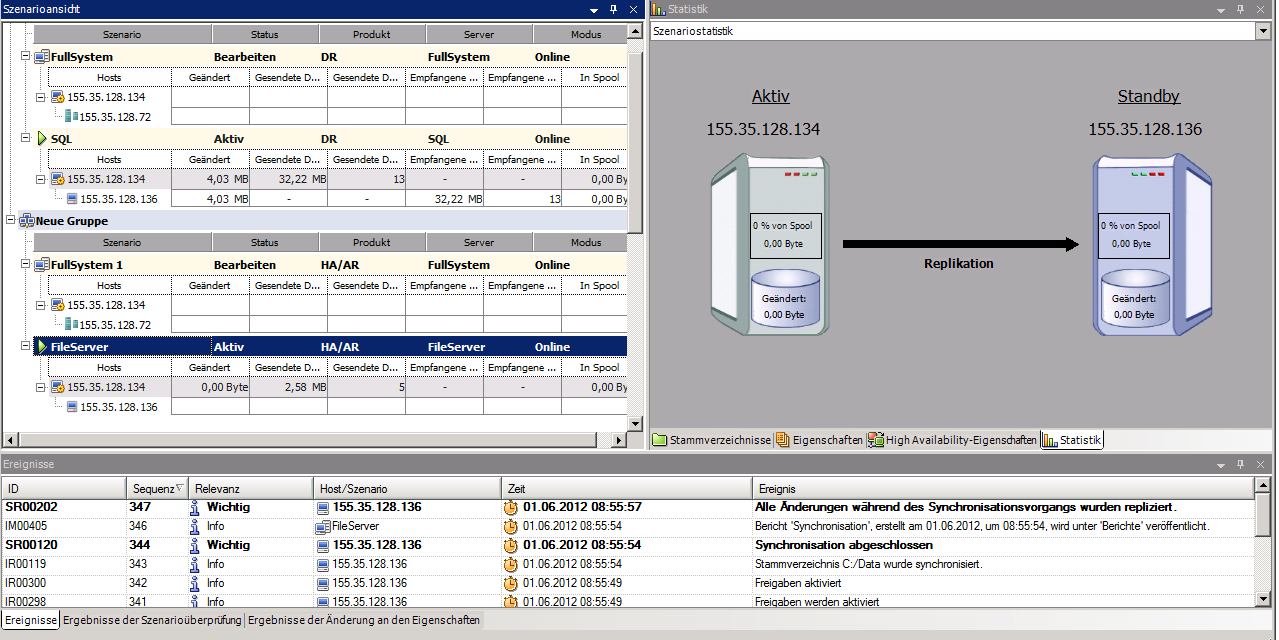Image resolution: width=1279 pixels, height=640 pixels.
Task: Sort events by Sequenz column header
Action: point(158,488)
